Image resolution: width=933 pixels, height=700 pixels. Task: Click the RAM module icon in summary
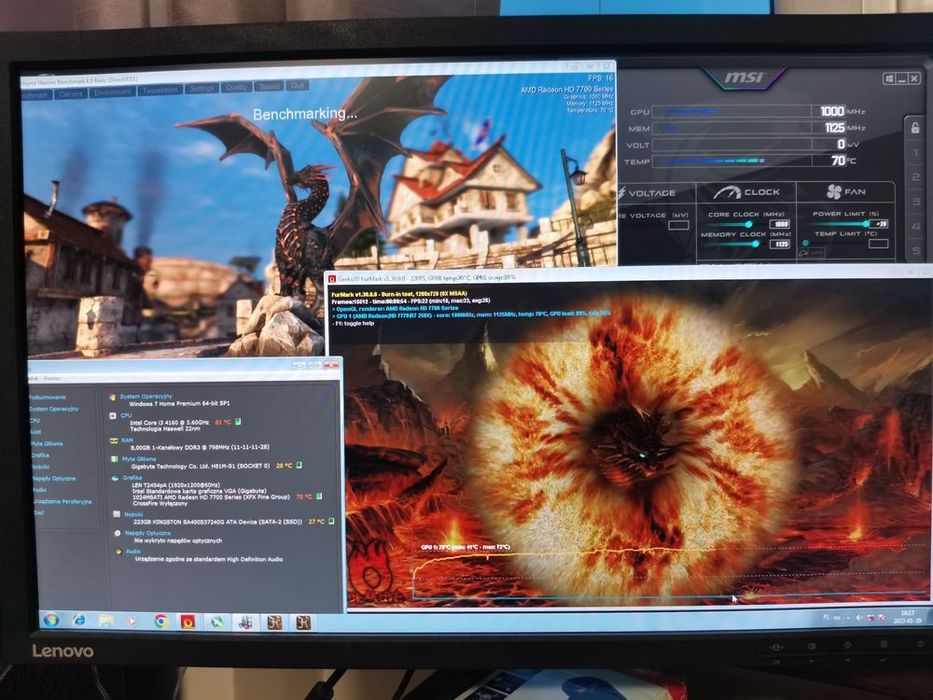(113, 440)
